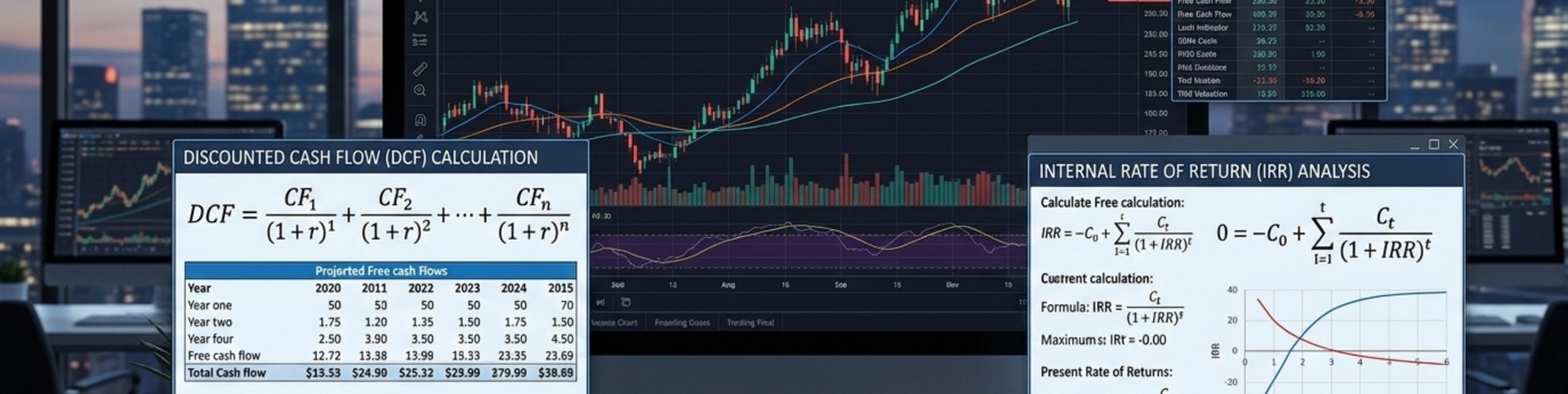Click the 2020 column header in DCF table
Screen dimensions: 1568x394
point(327,288)
